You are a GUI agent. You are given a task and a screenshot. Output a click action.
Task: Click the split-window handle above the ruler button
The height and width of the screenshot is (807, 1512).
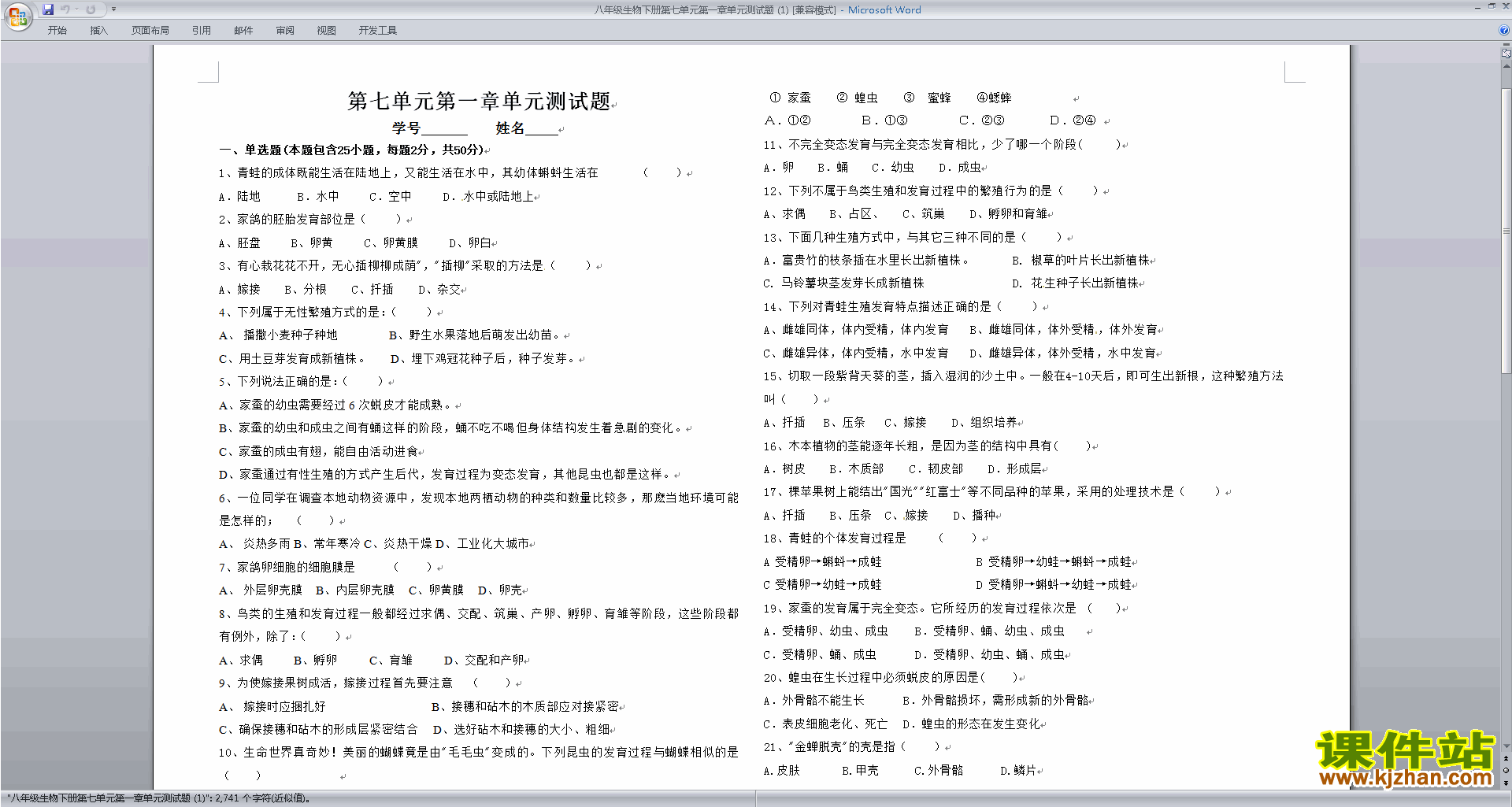[x=1506, y=46]
